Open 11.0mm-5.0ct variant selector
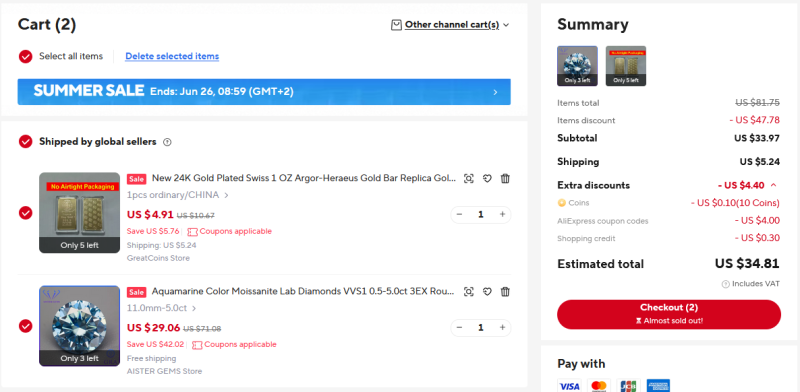This screenshot has height=392, width=800. click(161, 308)
